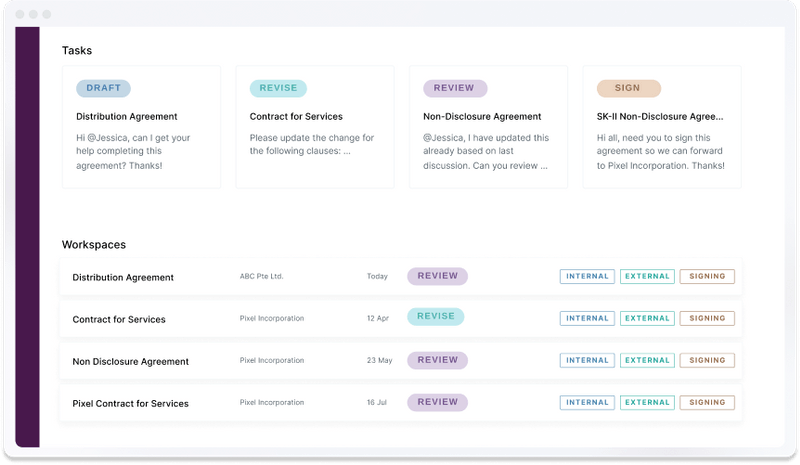Open the SK-II Non-Disclosure Agreement task card
Image resolution: width=800 pixels, height=465 pixels.
click(x=660, y=117)
